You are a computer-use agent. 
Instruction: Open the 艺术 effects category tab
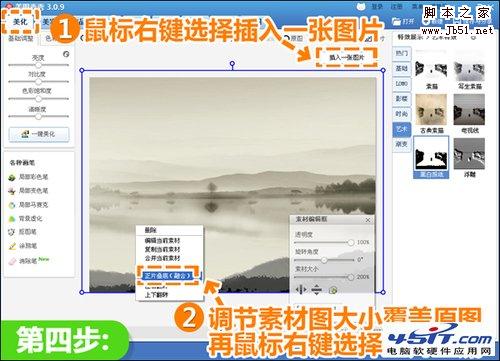click(402, 129)
